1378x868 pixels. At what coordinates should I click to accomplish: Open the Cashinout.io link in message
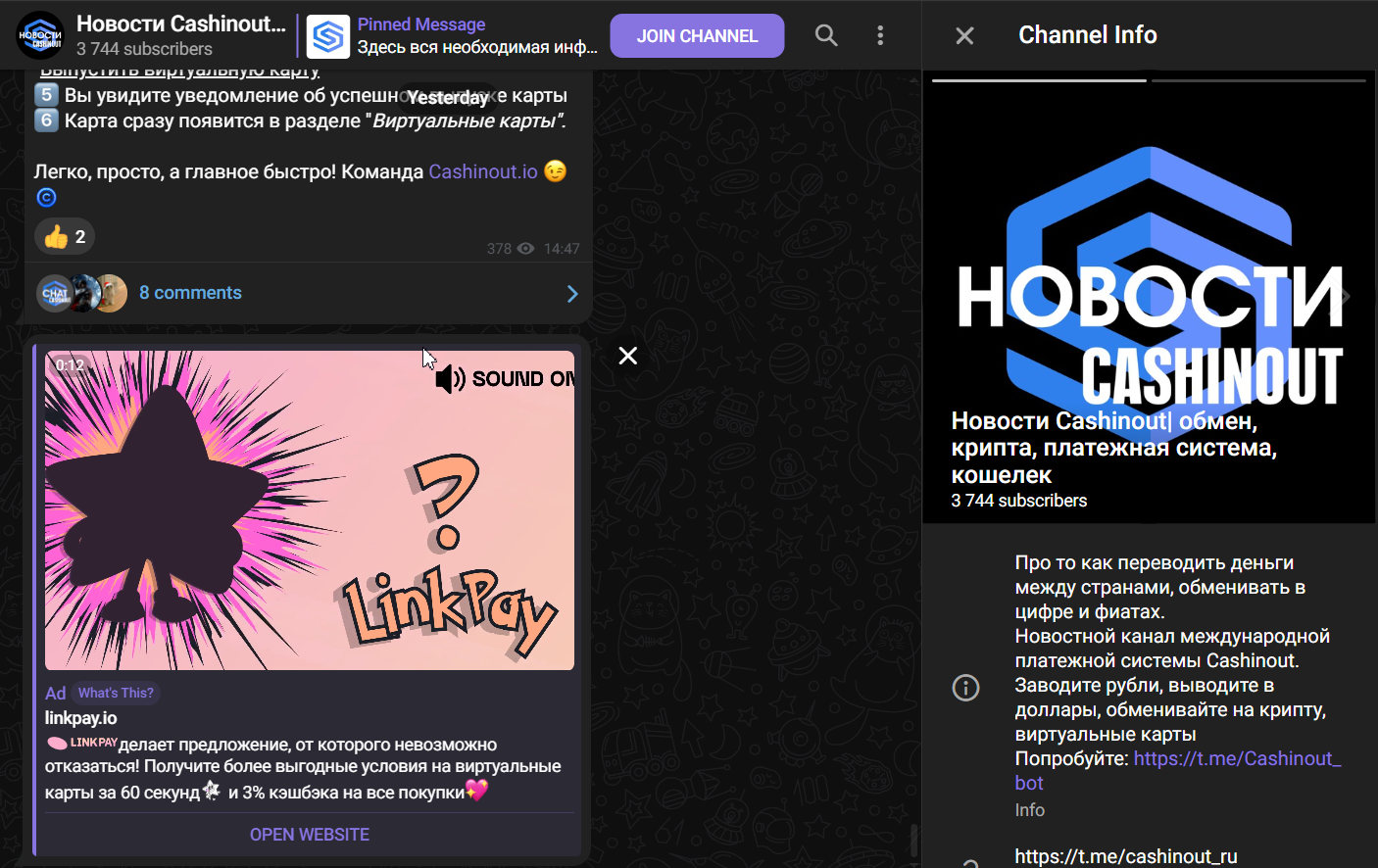(483, 171)
